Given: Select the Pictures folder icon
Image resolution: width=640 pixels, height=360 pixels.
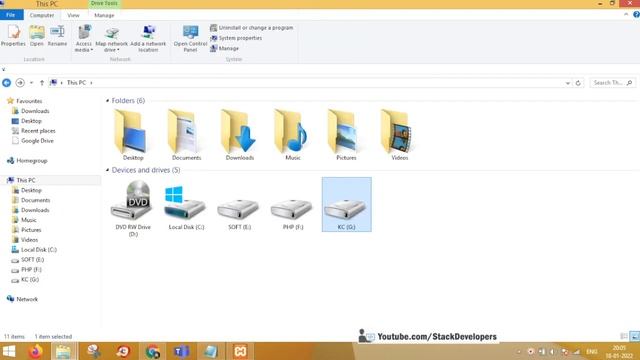Looking at the screenshot, I should point(346,135).
